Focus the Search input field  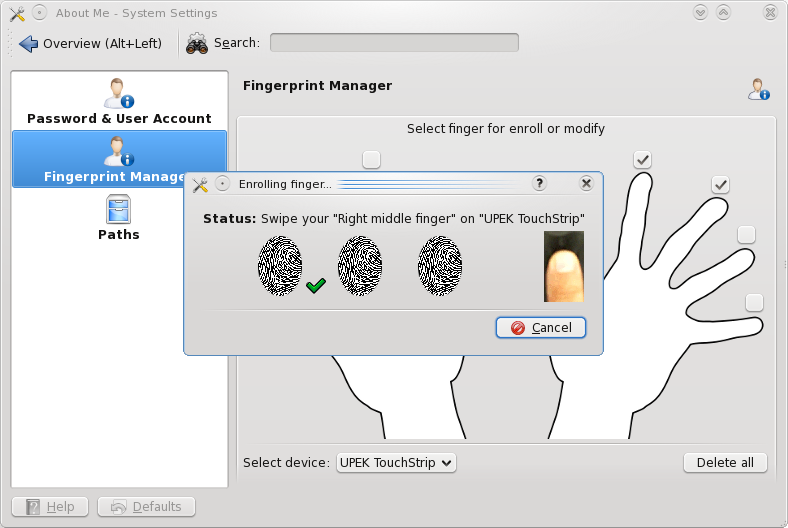(x=394, y=43)
